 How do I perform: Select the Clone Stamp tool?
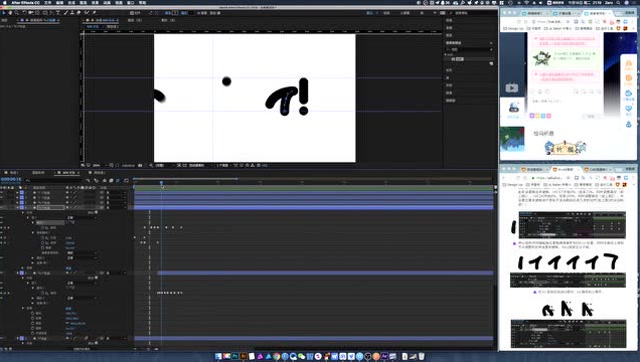click(x=72, y=13)
